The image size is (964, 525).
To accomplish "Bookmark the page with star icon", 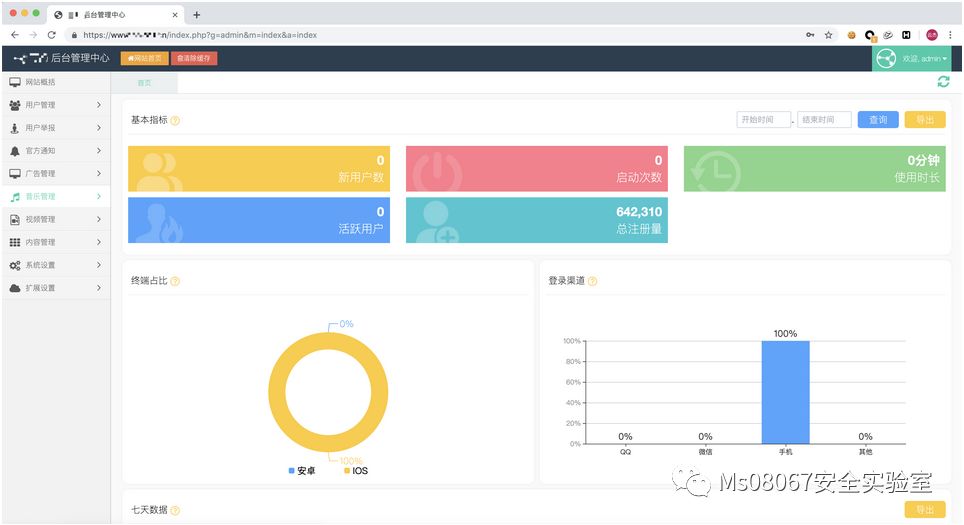I will (x=829, y=35).
